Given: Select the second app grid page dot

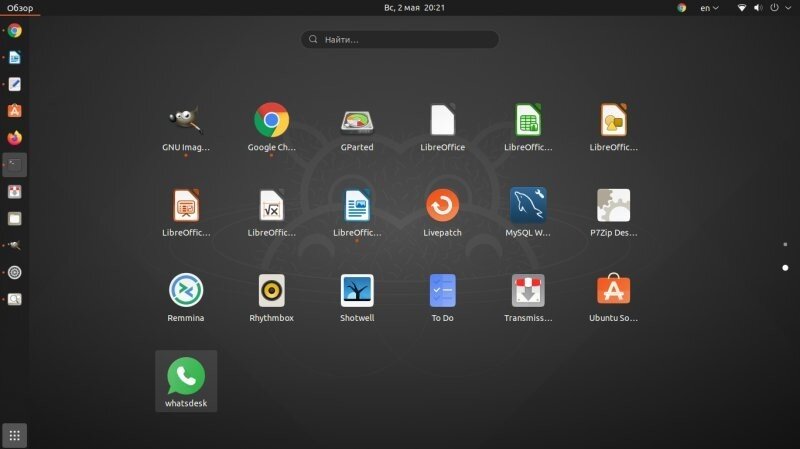Looking at the screenshot, I should pyautogui.click(x=785, y=268).
